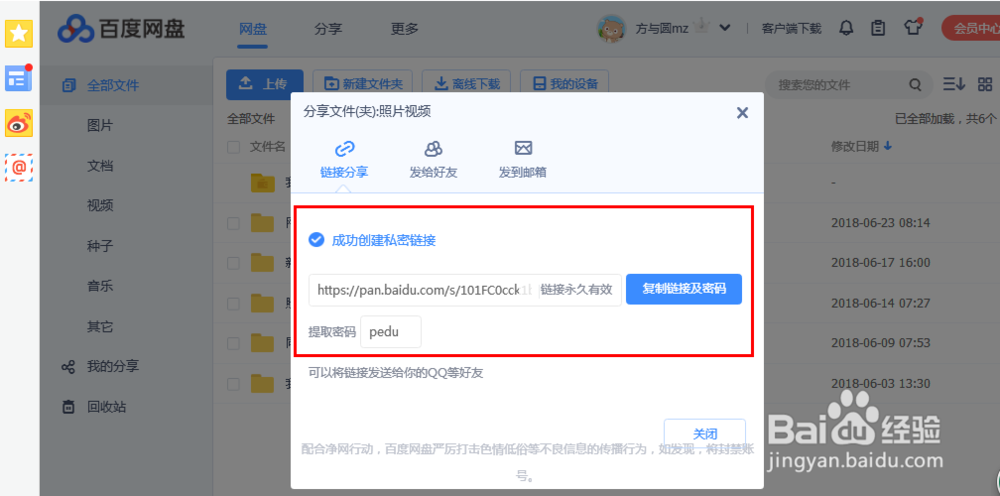Click the 客户端下载 link
Viewport: 1000px width, 496px height.
[791, 29]
